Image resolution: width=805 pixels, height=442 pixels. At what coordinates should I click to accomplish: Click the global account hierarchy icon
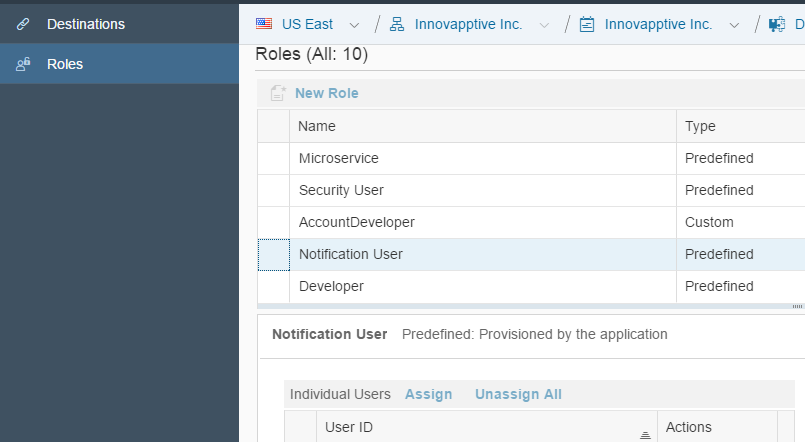coord(397,24)
